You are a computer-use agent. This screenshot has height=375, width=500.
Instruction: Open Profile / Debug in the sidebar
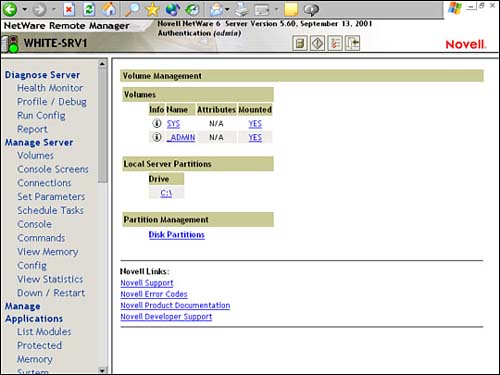52,102
